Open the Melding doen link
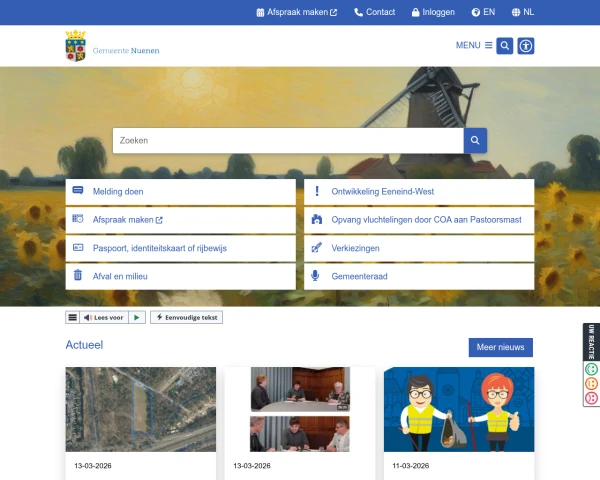 [180, 191]
